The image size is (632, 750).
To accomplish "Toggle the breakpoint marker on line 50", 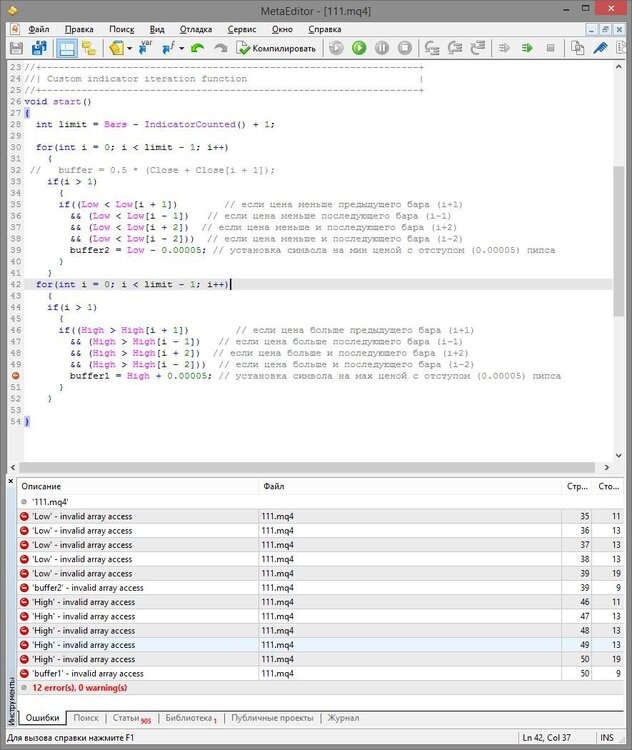I will point(15,376).
